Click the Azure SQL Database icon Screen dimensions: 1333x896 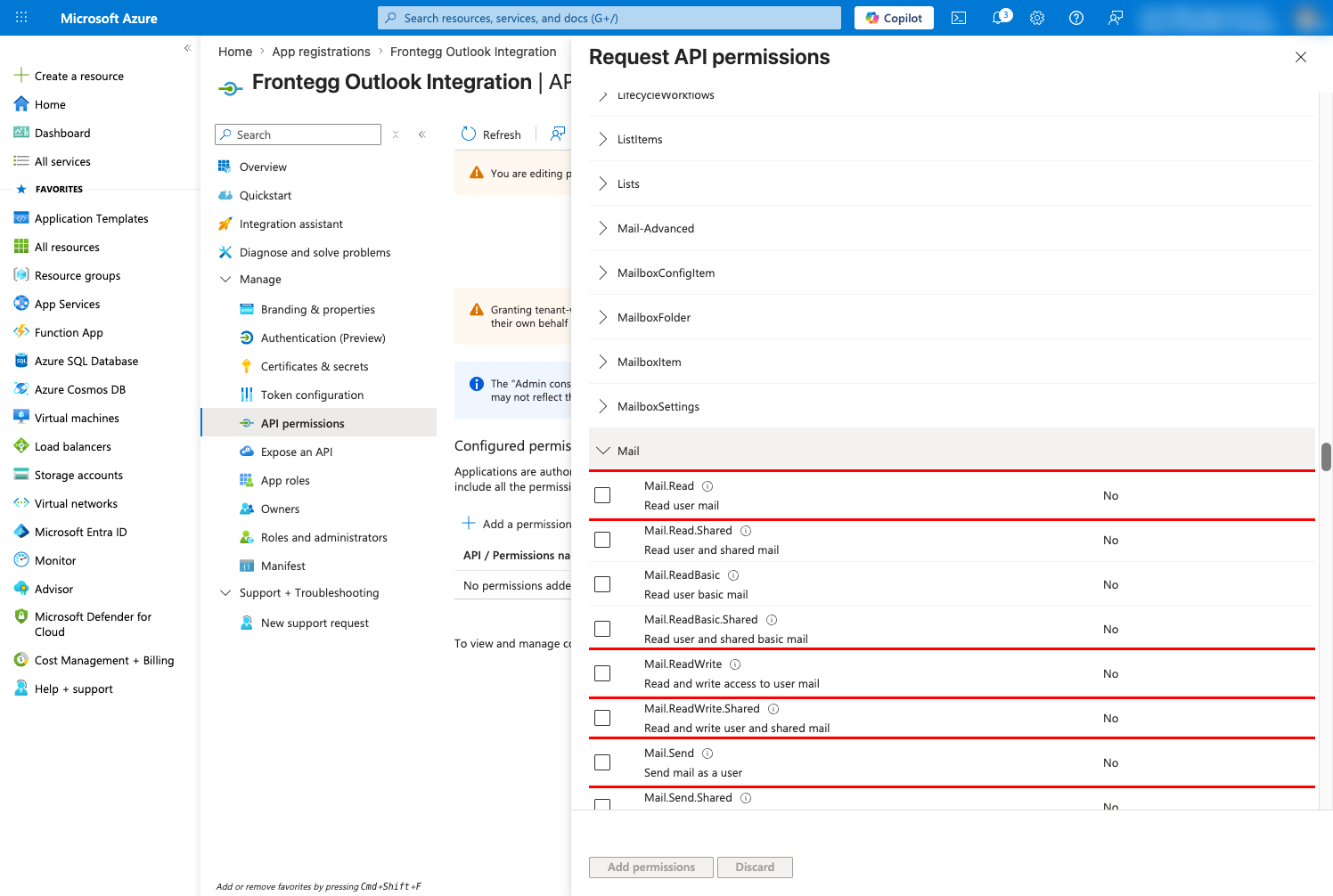coord(21,361)
